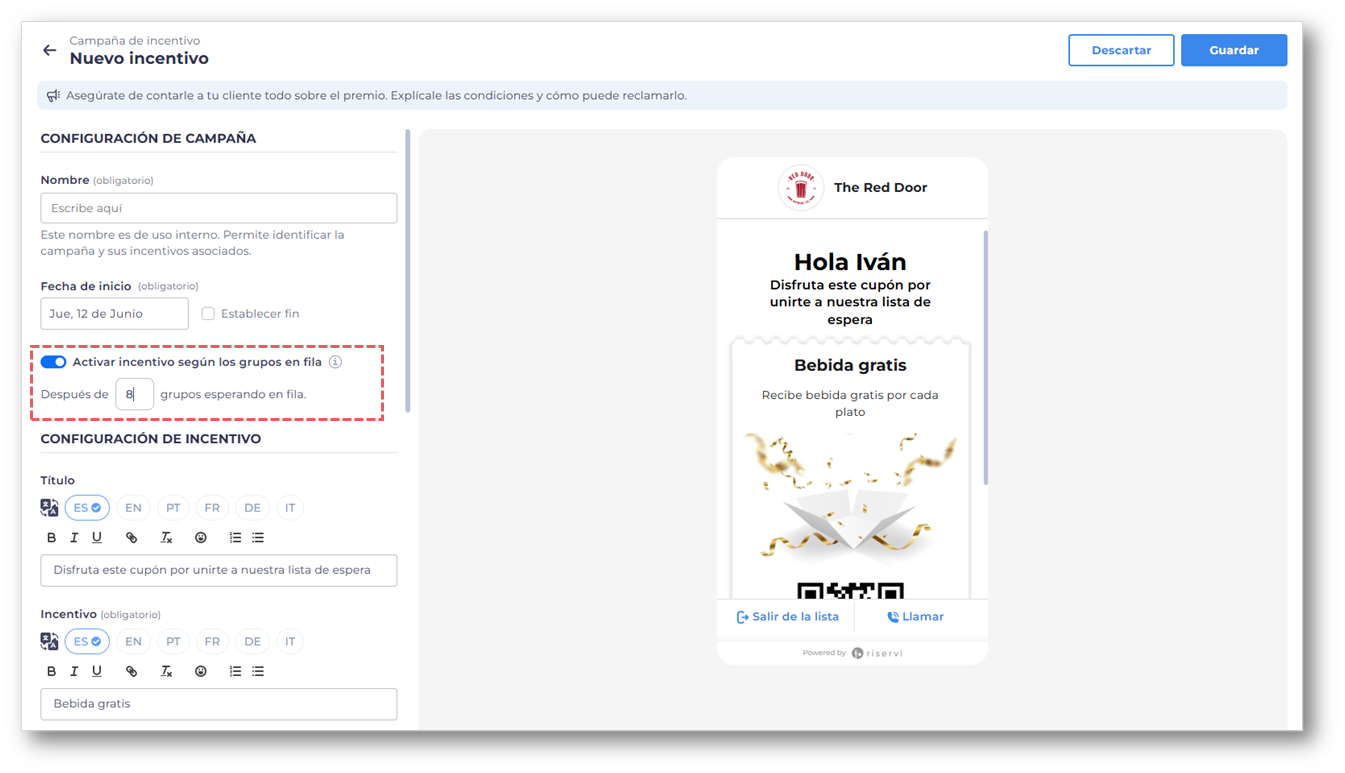1345x773 pixels.
Task: Clear formatting in the Incentivo toolbar
Action: [x=166, y=672]
